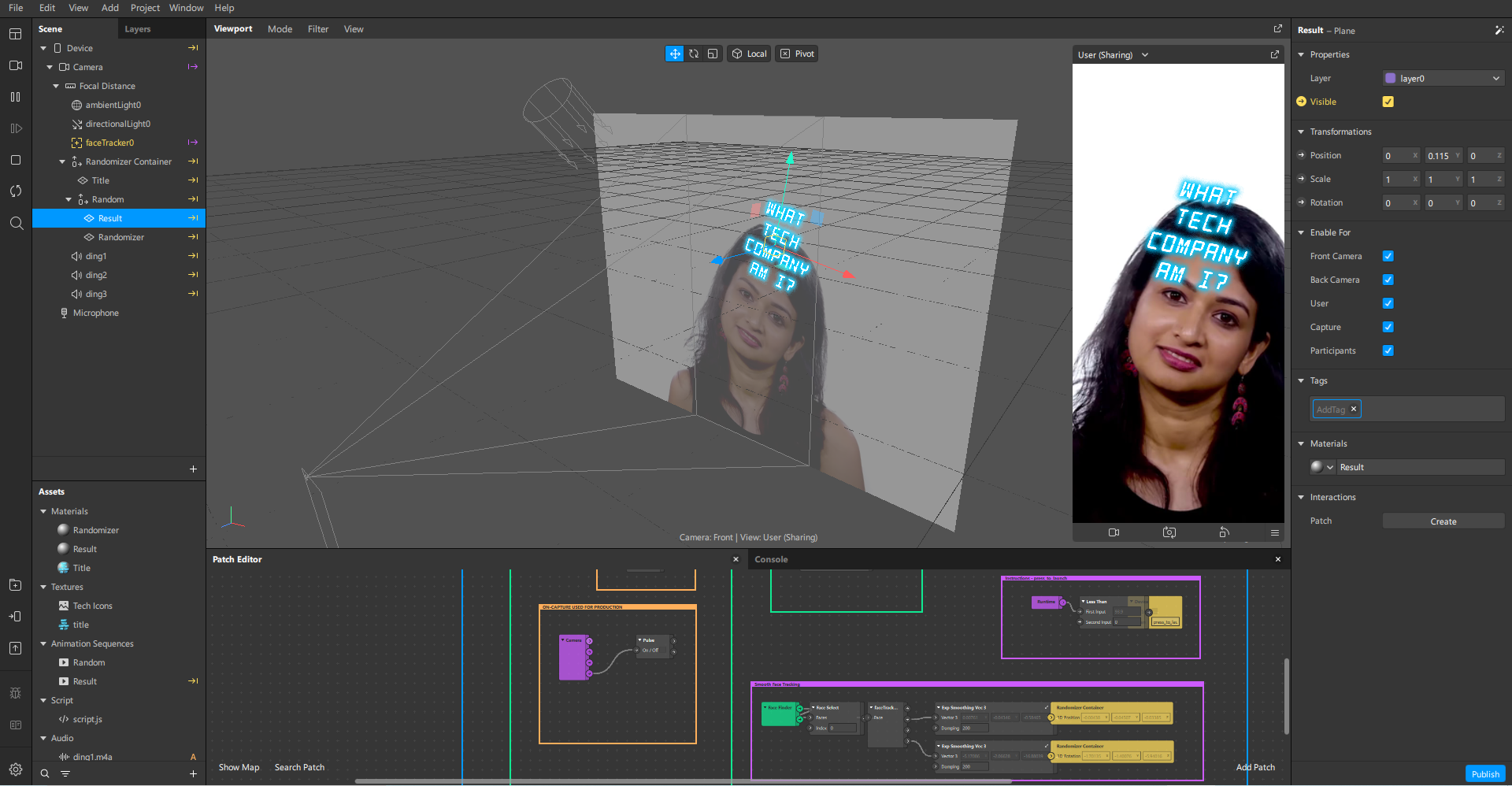The width and height of the screenshot is (1512, 786).
Task: Select the Move manipulator tool in viewport
Action: coord(674,54)
